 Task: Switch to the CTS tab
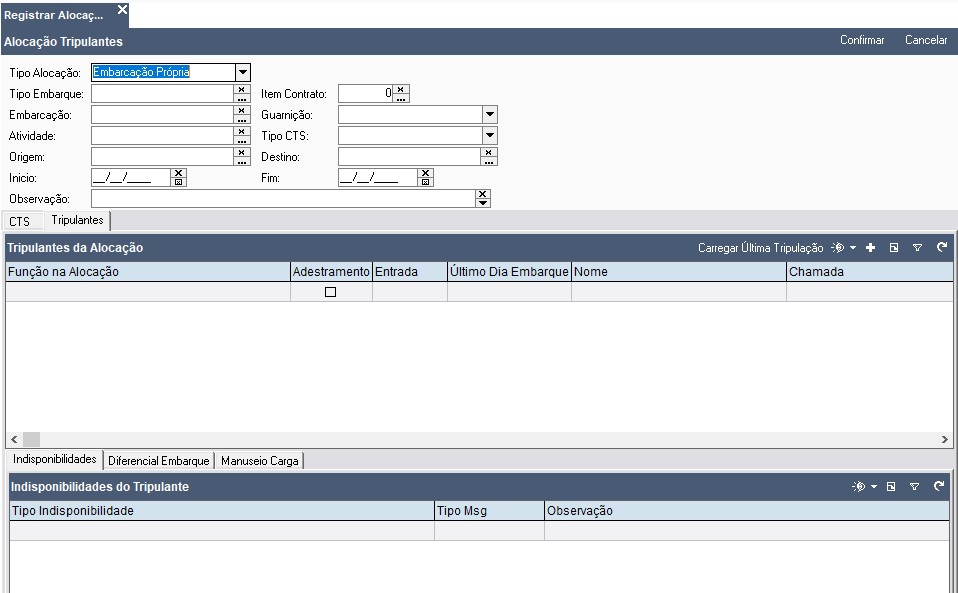pos(20,221)
